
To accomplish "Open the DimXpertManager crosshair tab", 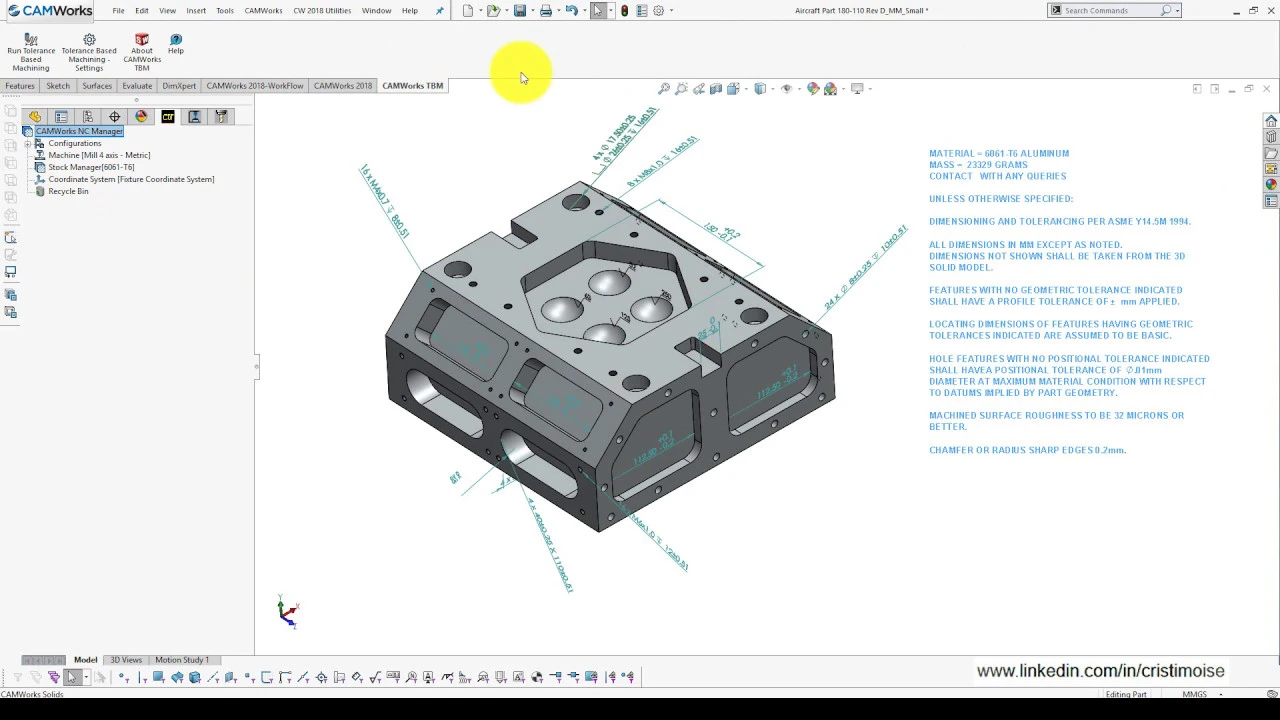I will point(115,117).
